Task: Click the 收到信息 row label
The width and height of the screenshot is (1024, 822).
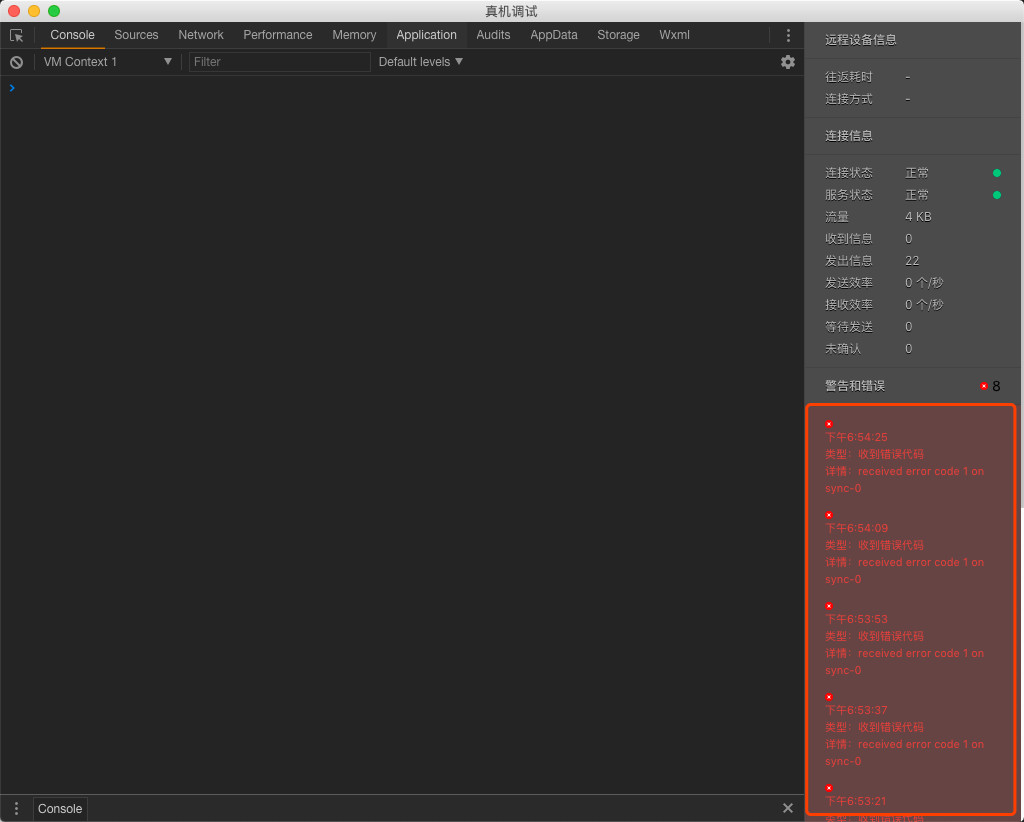Action: coord(848,239)
